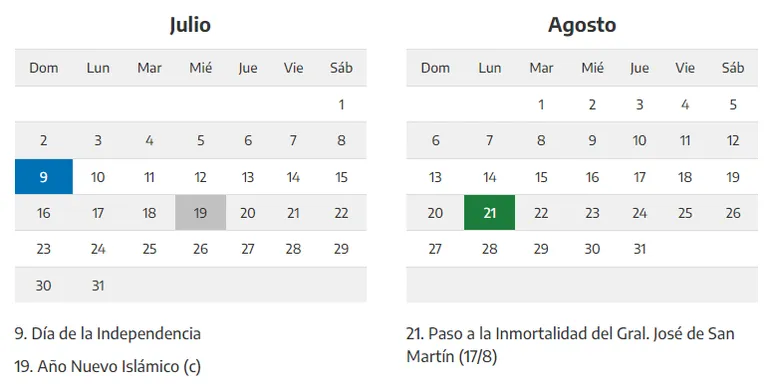Pick July 30 in the Dom column
This screenshot has width=770, height=390.
point(44,285)
